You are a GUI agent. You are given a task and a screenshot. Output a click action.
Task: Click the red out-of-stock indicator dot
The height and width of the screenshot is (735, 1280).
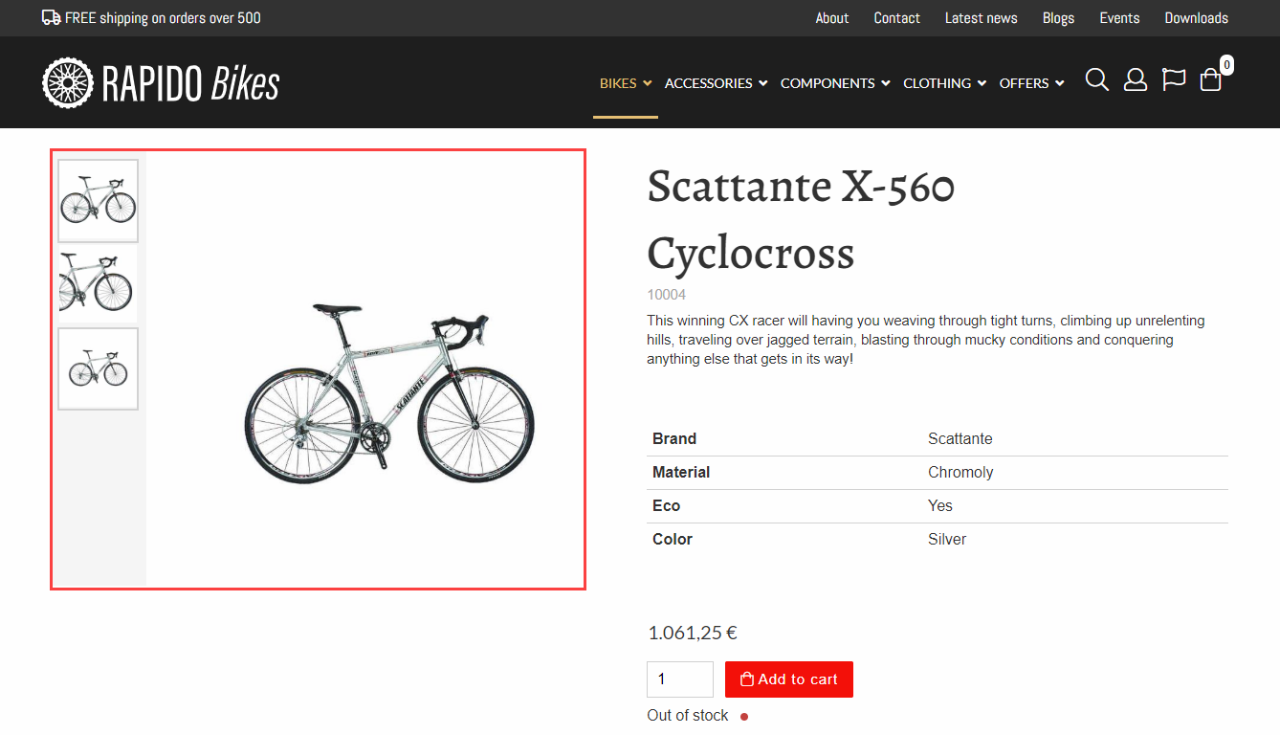744,716
